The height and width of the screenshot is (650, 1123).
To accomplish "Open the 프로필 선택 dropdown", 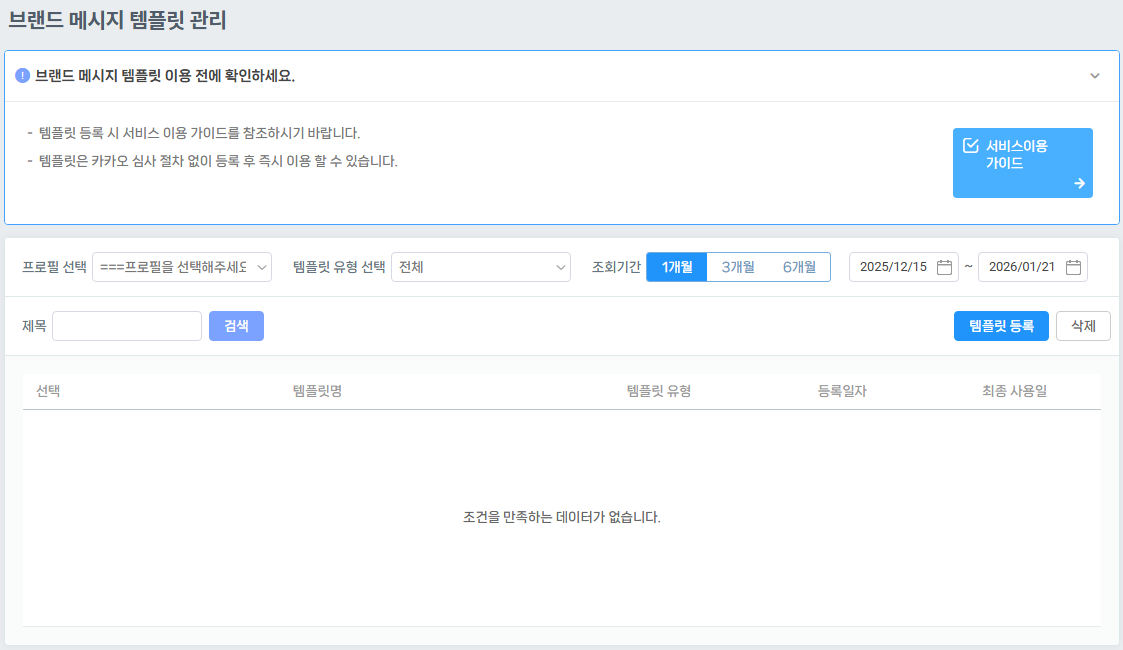I will click(182, 267).
